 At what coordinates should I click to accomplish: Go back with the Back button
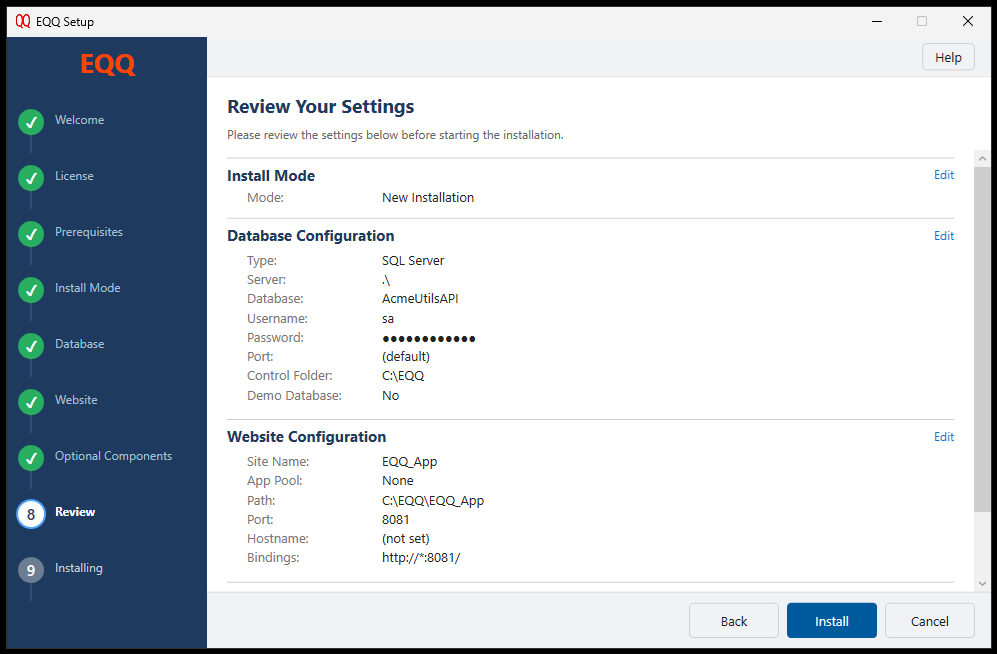click(734, 621)
